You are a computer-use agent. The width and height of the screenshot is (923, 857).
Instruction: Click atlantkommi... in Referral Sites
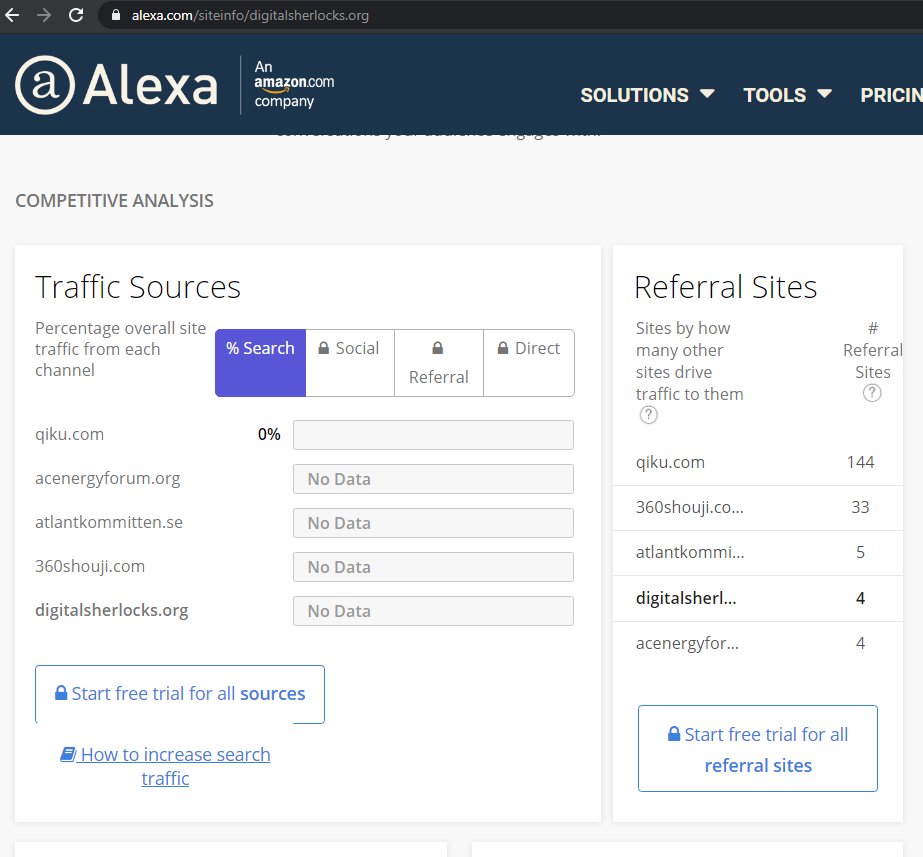[690, 552]
